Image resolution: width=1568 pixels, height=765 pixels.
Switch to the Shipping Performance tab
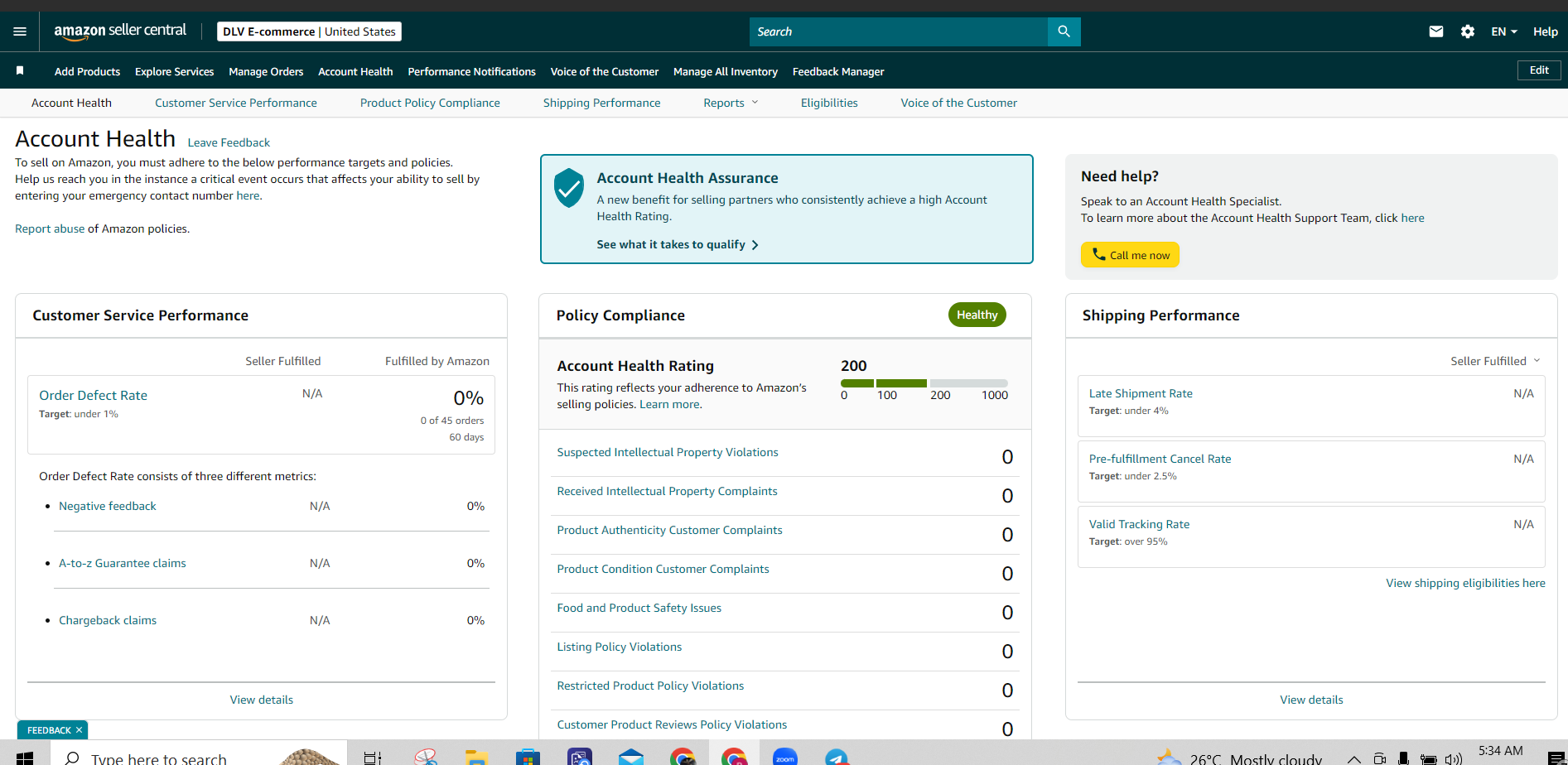(602, 103)
